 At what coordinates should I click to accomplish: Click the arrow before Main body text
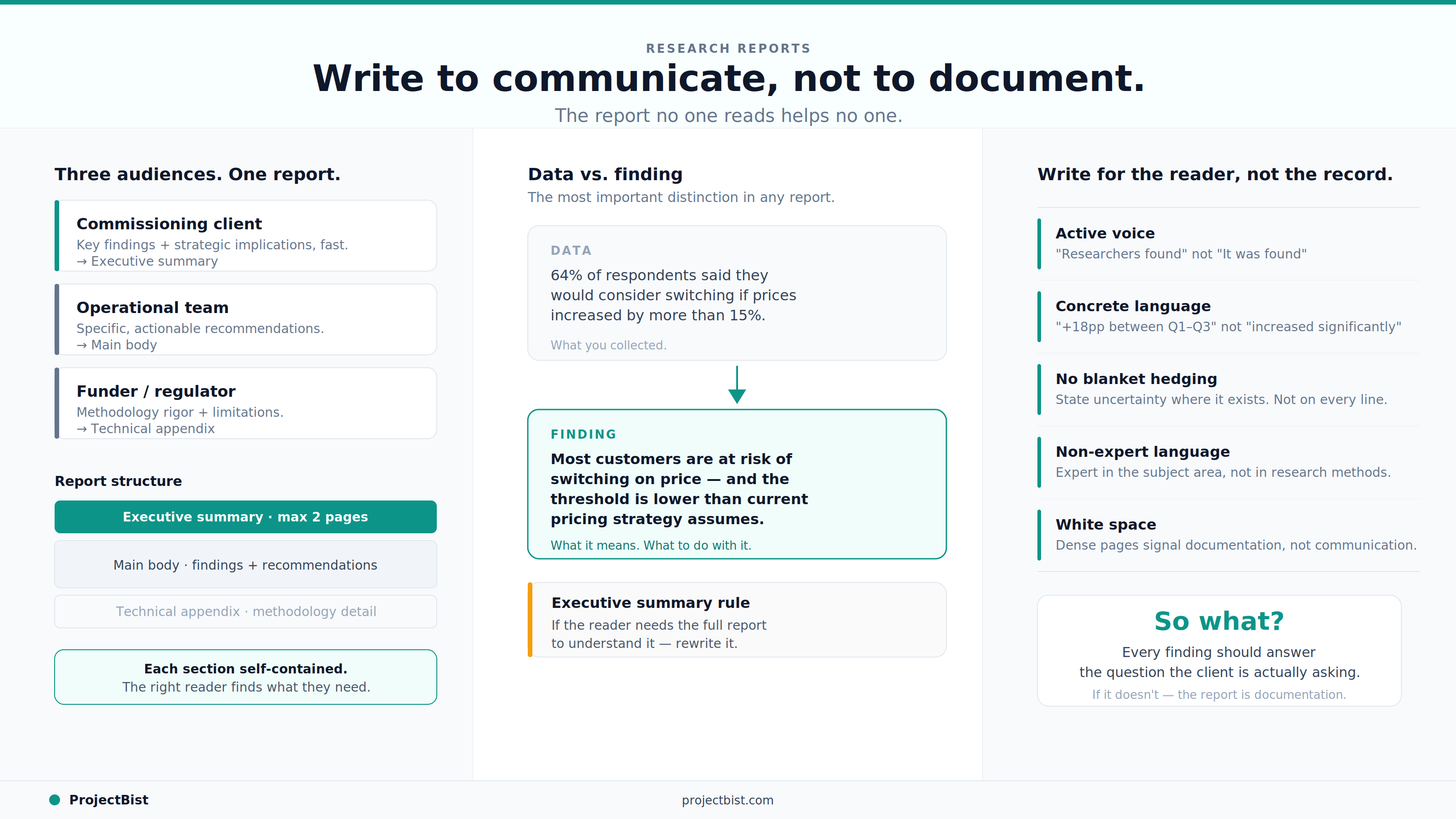(x=82, y=344)
